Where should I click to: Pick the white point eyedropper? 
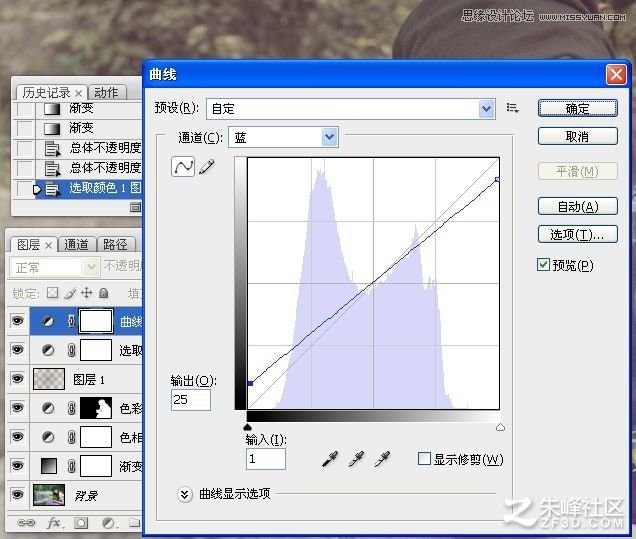click(x=382, y=459)
